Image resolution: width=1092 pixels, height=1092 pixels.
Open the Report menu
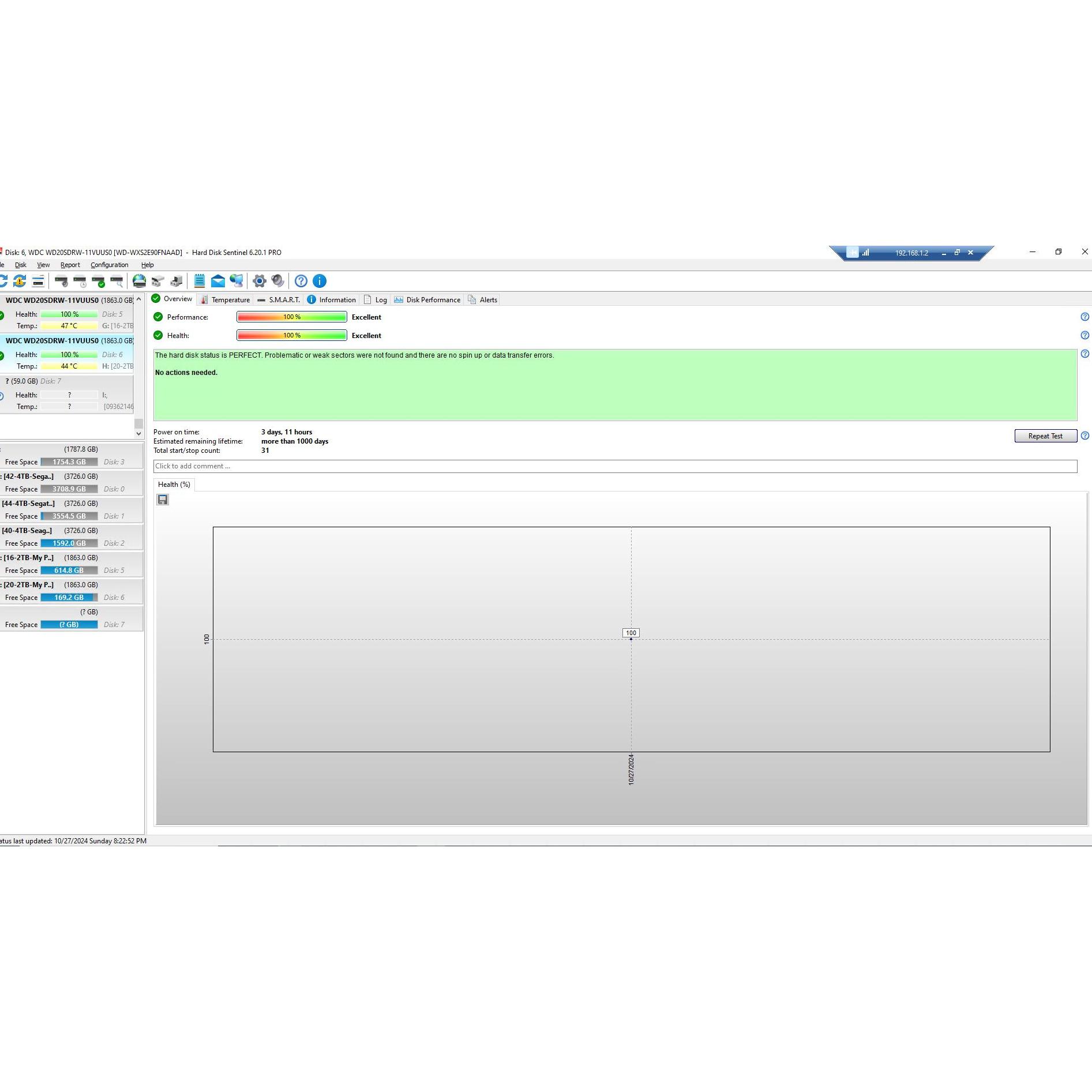click(x=70, y=265)
